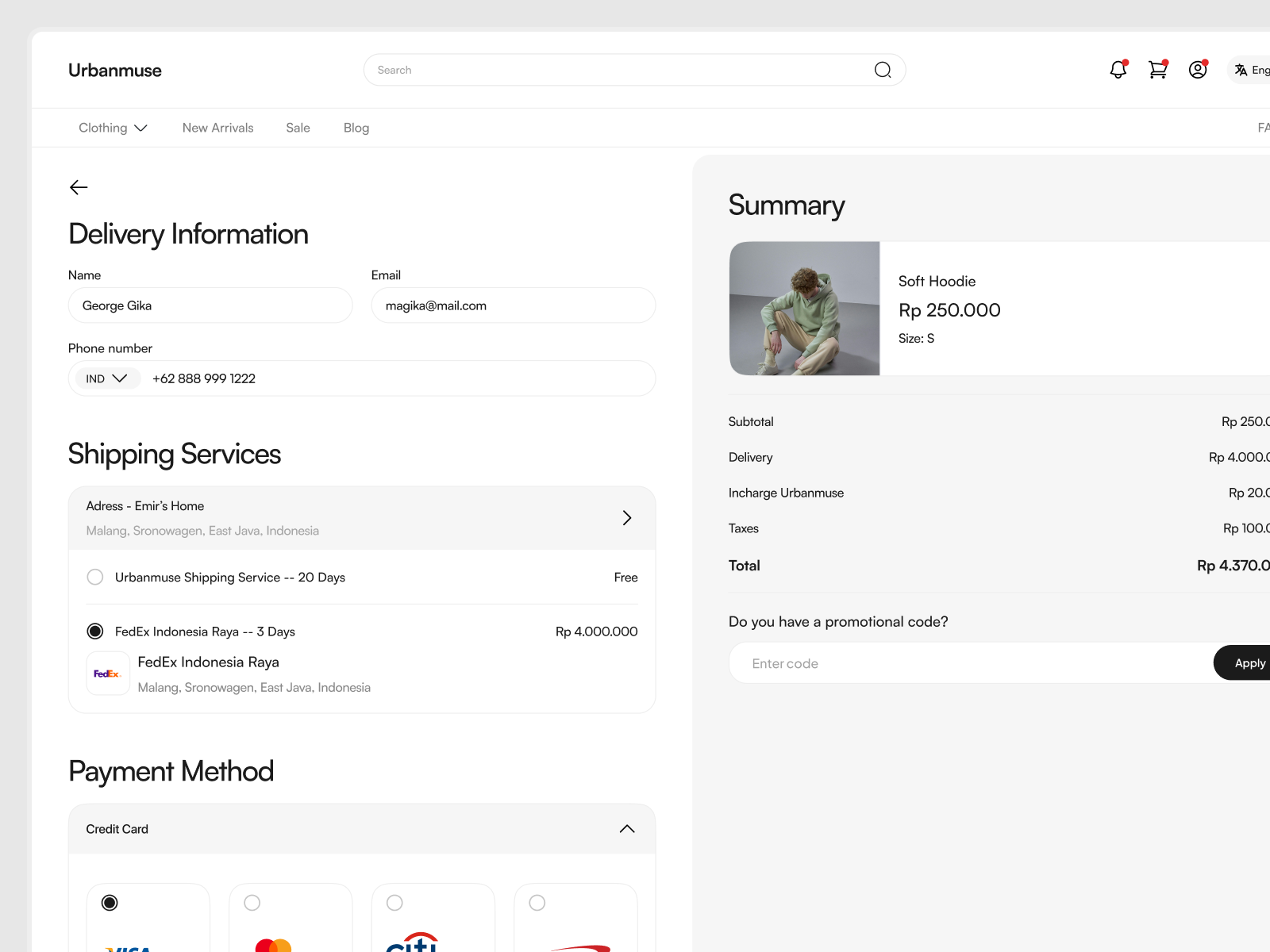This screenshot has width=1270, height=952.
Task: Open the Emir's Home address chevron
Action: 627,518
